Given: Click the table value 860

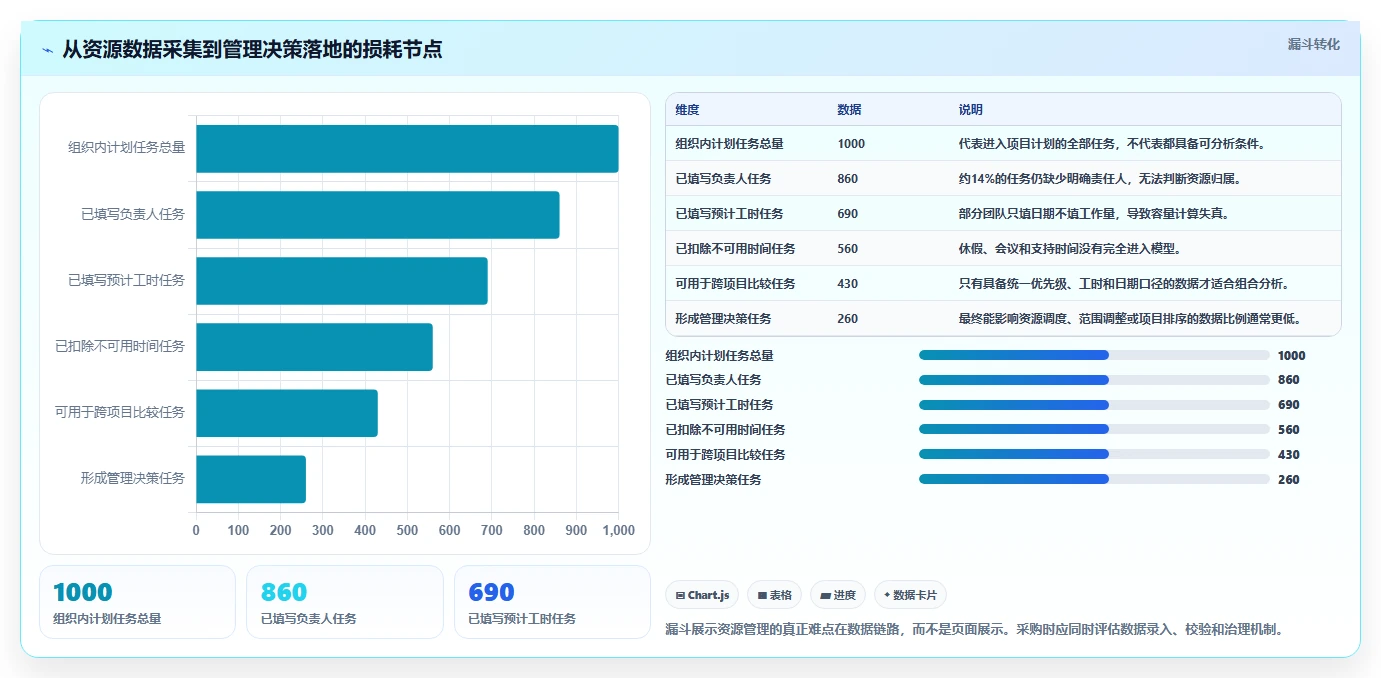Looking at the screenshot, I should coord(848,179).
